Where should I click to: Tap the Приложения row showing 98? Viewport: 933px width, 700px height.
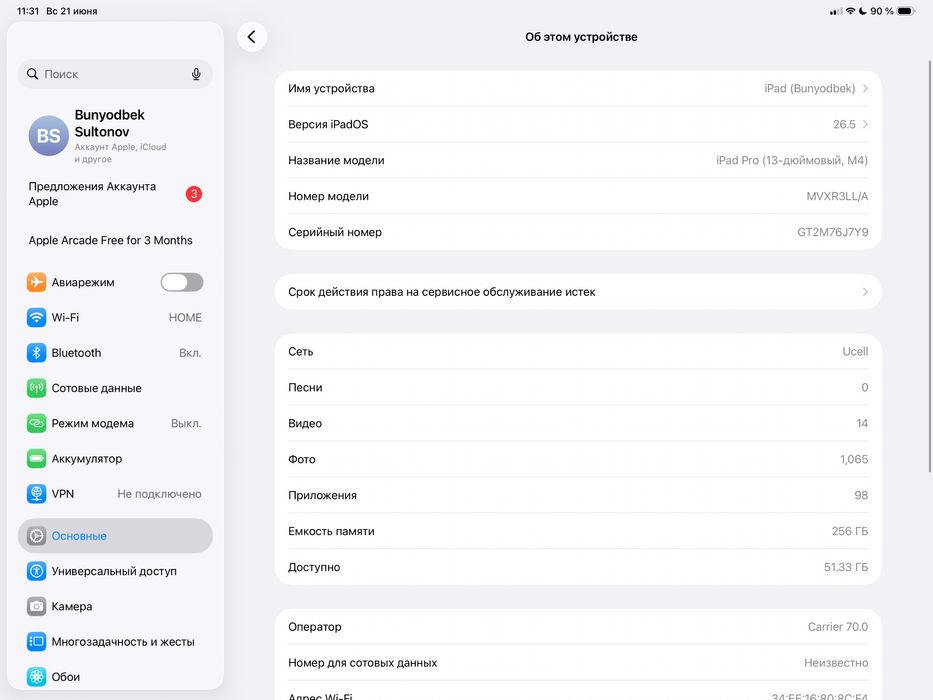click(578, 495)
